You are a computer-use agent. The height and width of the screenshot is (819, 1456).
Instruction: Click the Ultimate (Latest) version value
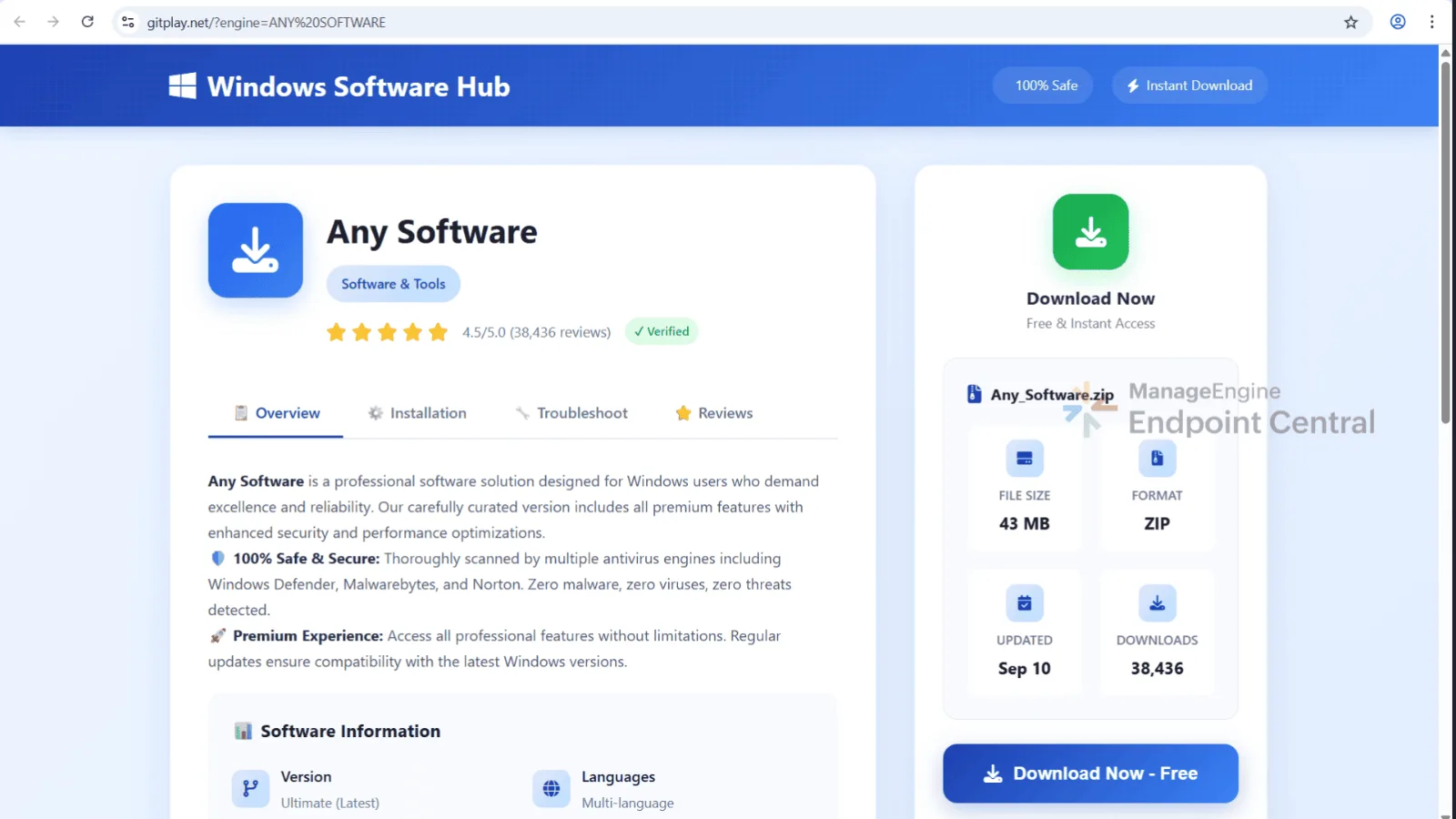tap(330, 803)
